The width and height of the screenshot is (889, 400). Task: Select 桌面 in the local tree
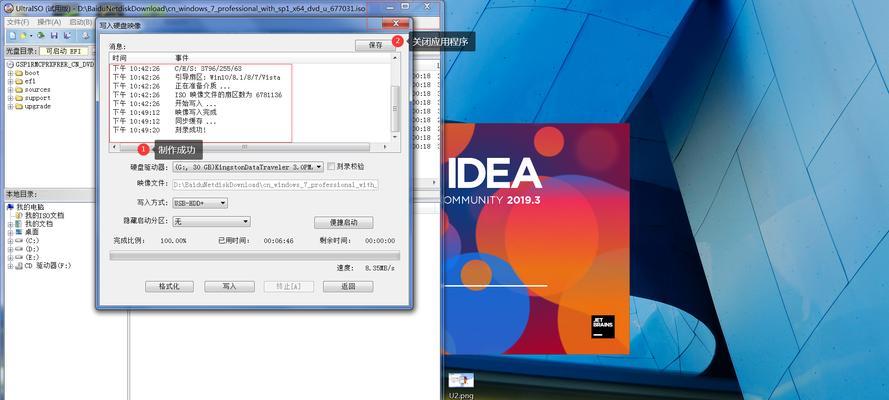pos(27,232)
